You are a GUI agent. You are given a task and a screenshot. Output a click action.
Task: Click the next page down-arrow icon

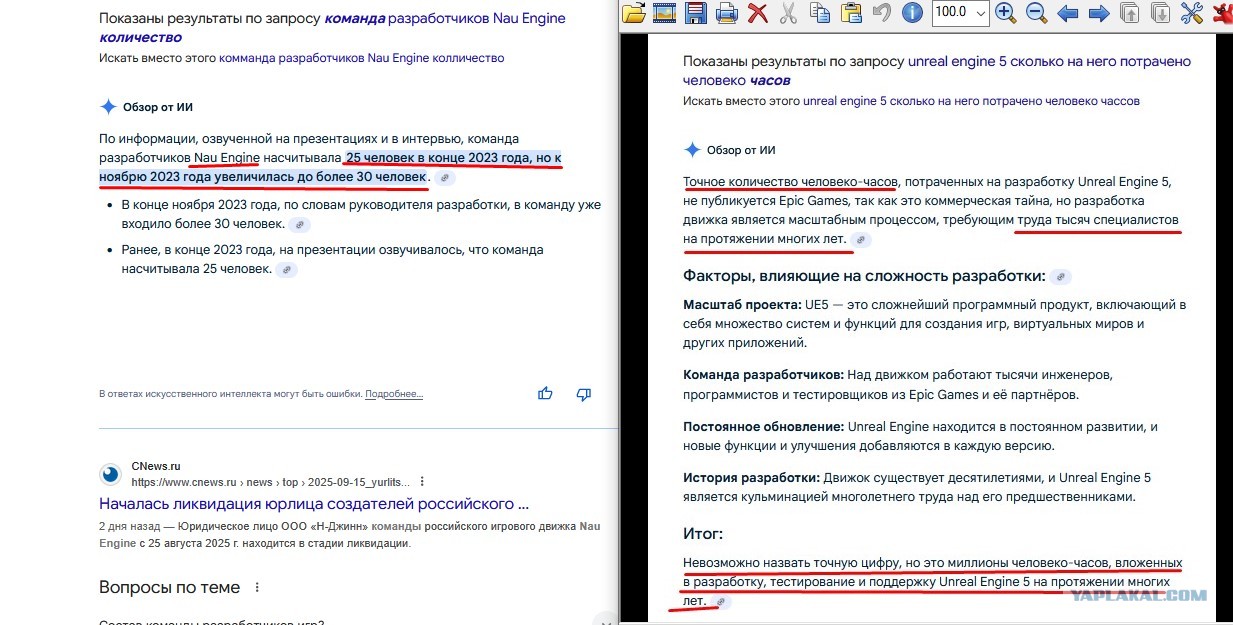(x=1161, y=13)
